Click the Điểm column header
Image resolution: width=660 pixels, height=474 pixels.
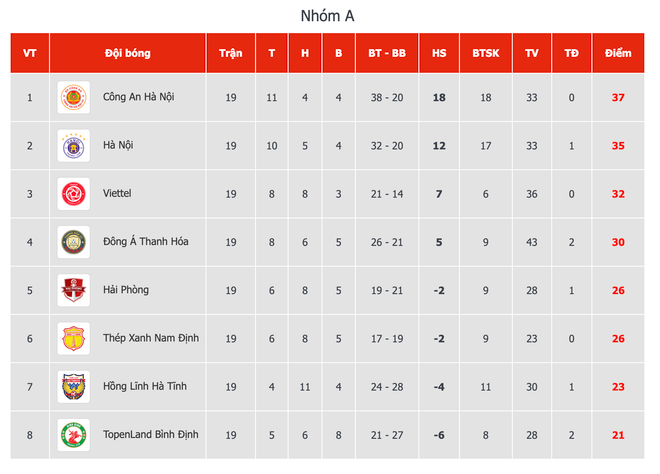[618, 53]
